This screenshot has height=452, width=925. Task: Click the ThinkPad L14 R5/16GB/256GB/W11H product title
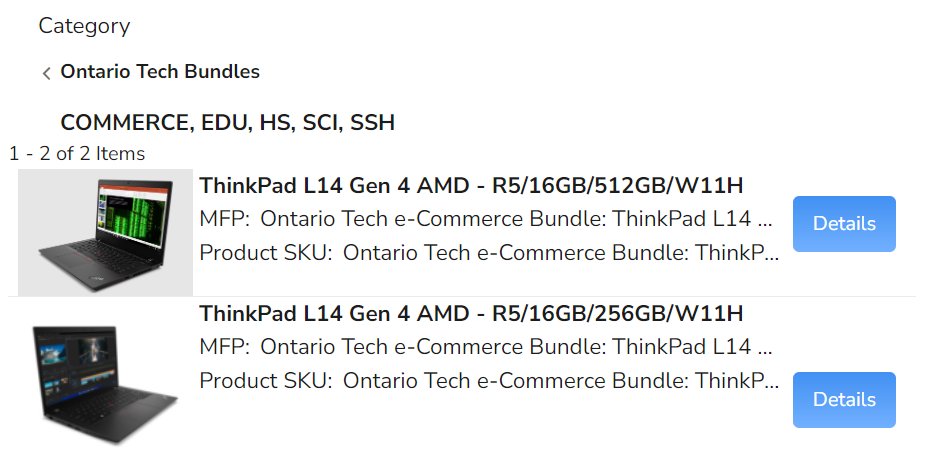click(x=471, y=314)
